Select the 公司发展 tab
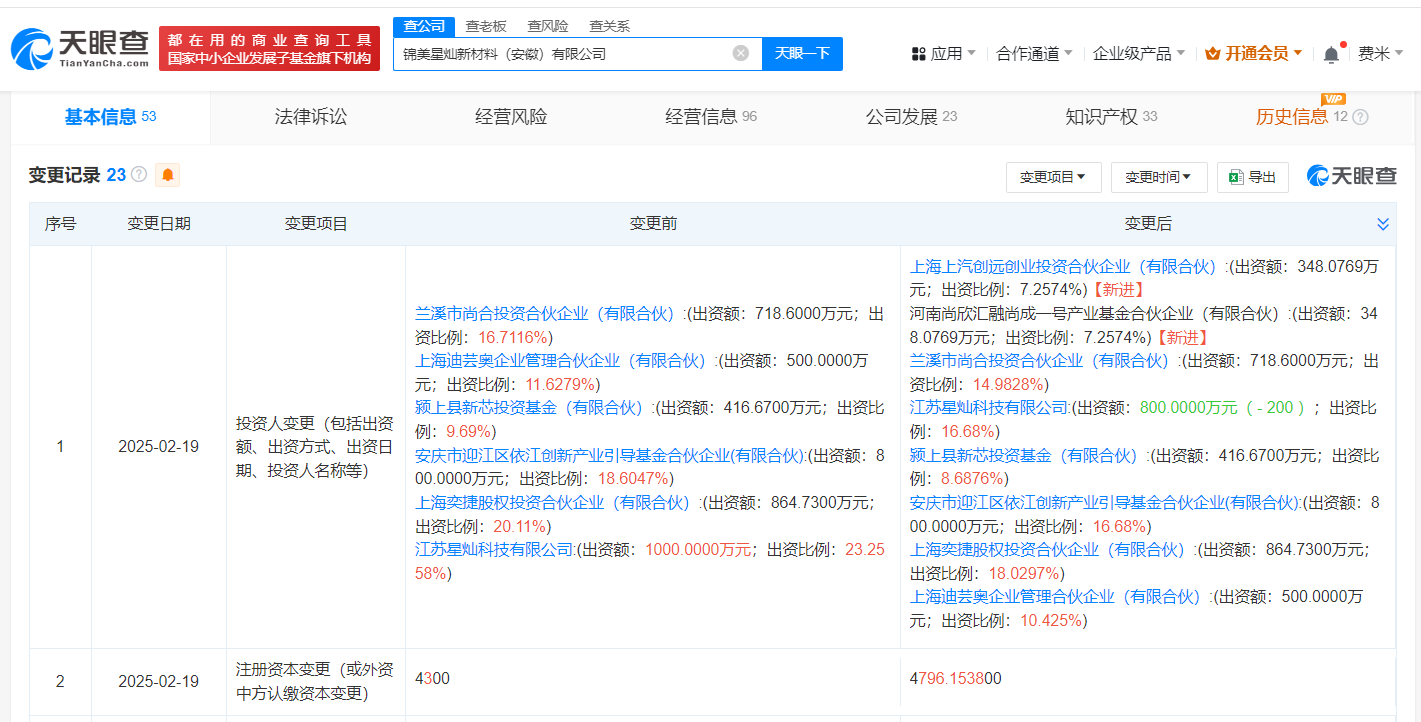 click(911, 117)
